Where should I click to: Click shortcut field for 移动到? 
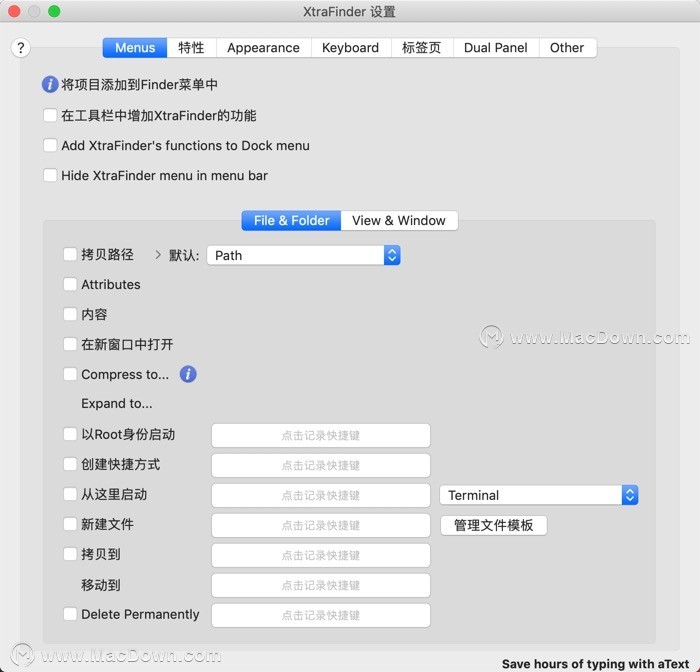tap(321, 585)
